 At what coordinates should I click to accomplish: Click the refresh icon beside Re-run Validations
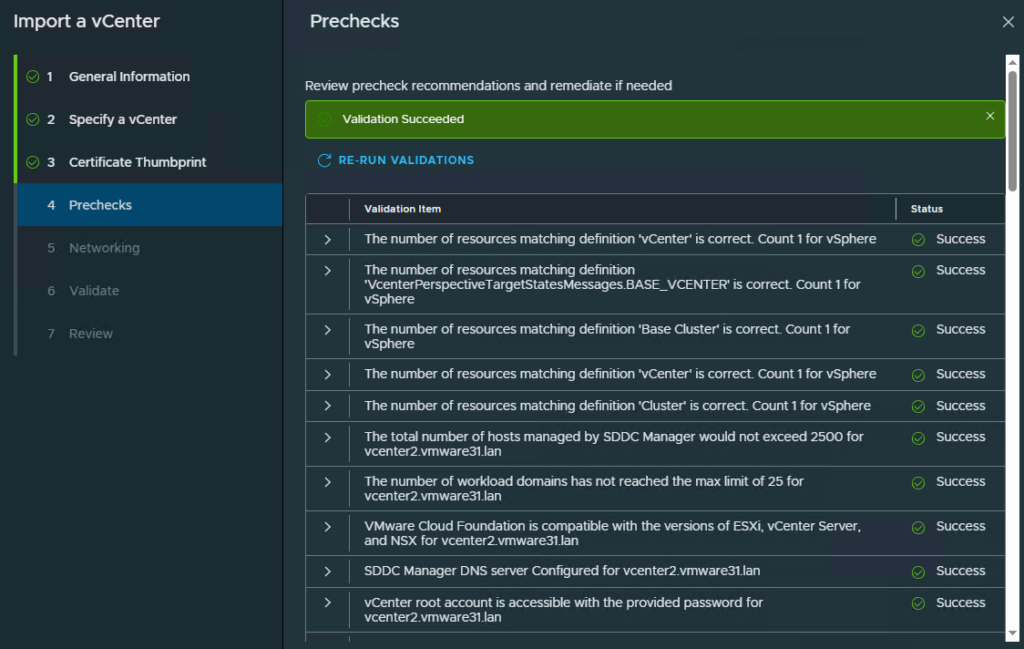point(324,160)
